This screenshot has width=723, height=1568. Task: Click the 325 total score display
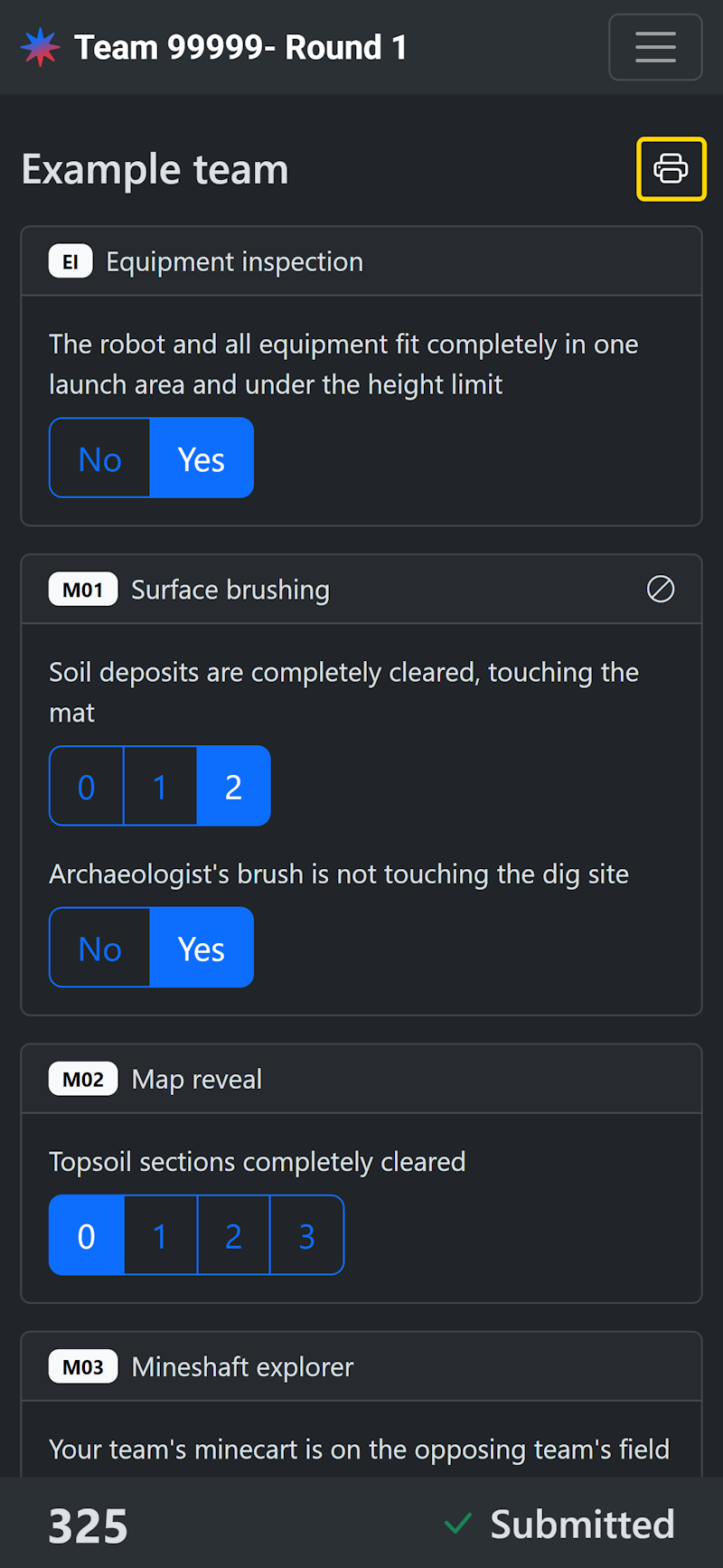[x=88, y=1525]
